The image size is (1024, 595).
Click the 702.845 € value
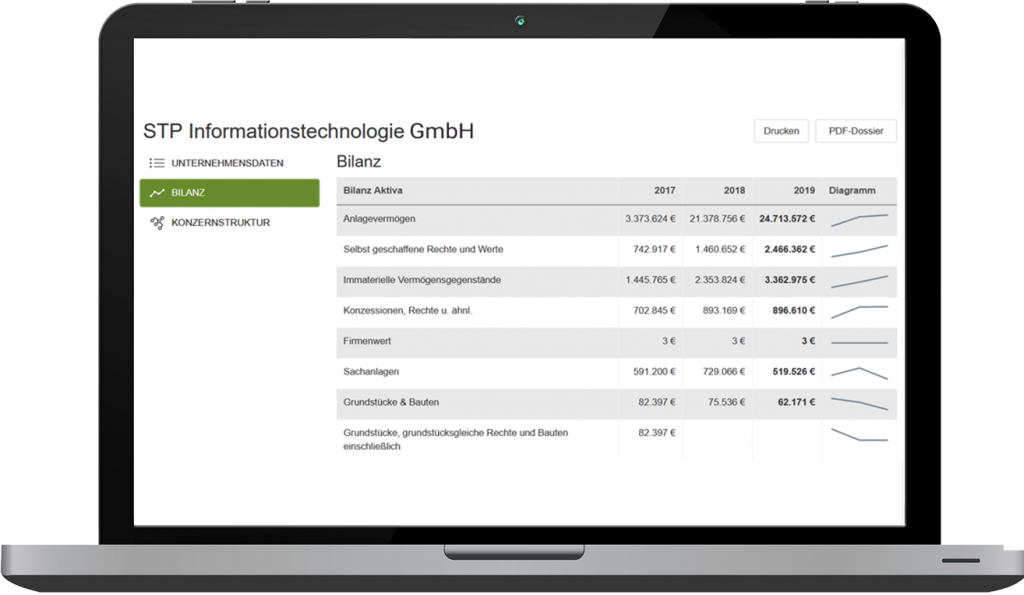click(x=654, y=310)
